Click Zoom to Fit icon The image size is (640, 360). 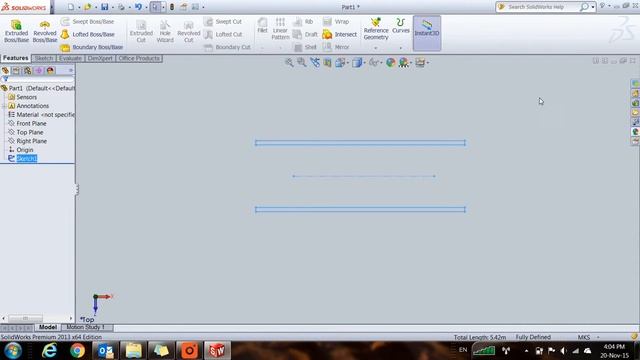289,62
